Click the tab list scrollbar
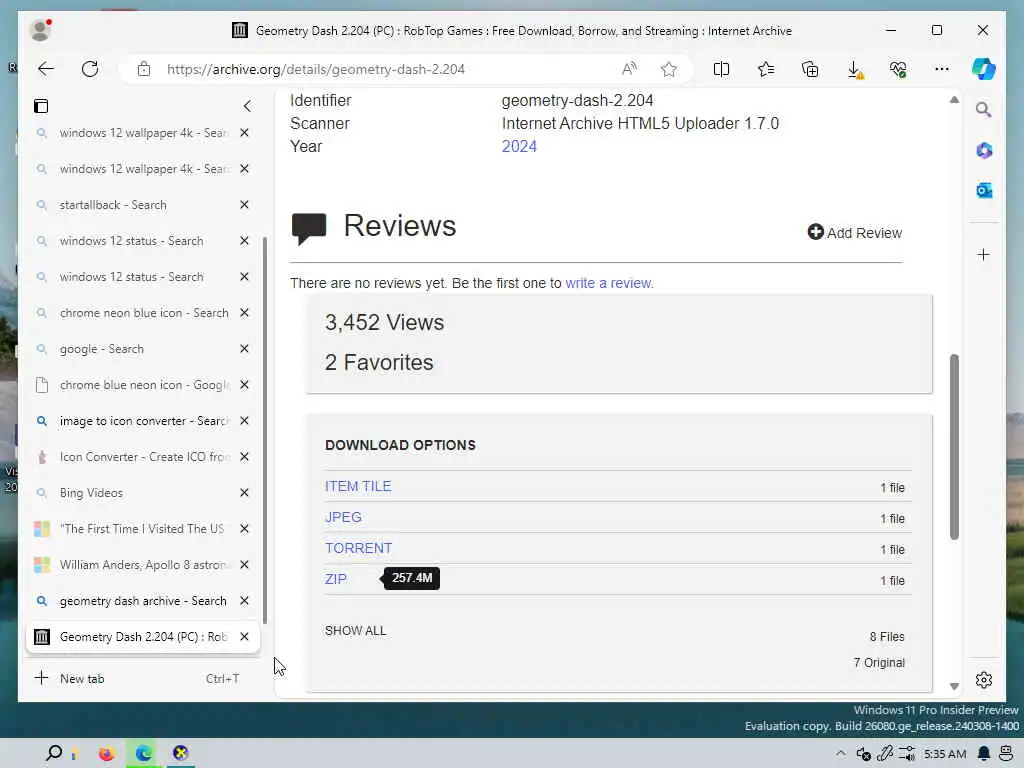1024x768 pixels. 264,430
